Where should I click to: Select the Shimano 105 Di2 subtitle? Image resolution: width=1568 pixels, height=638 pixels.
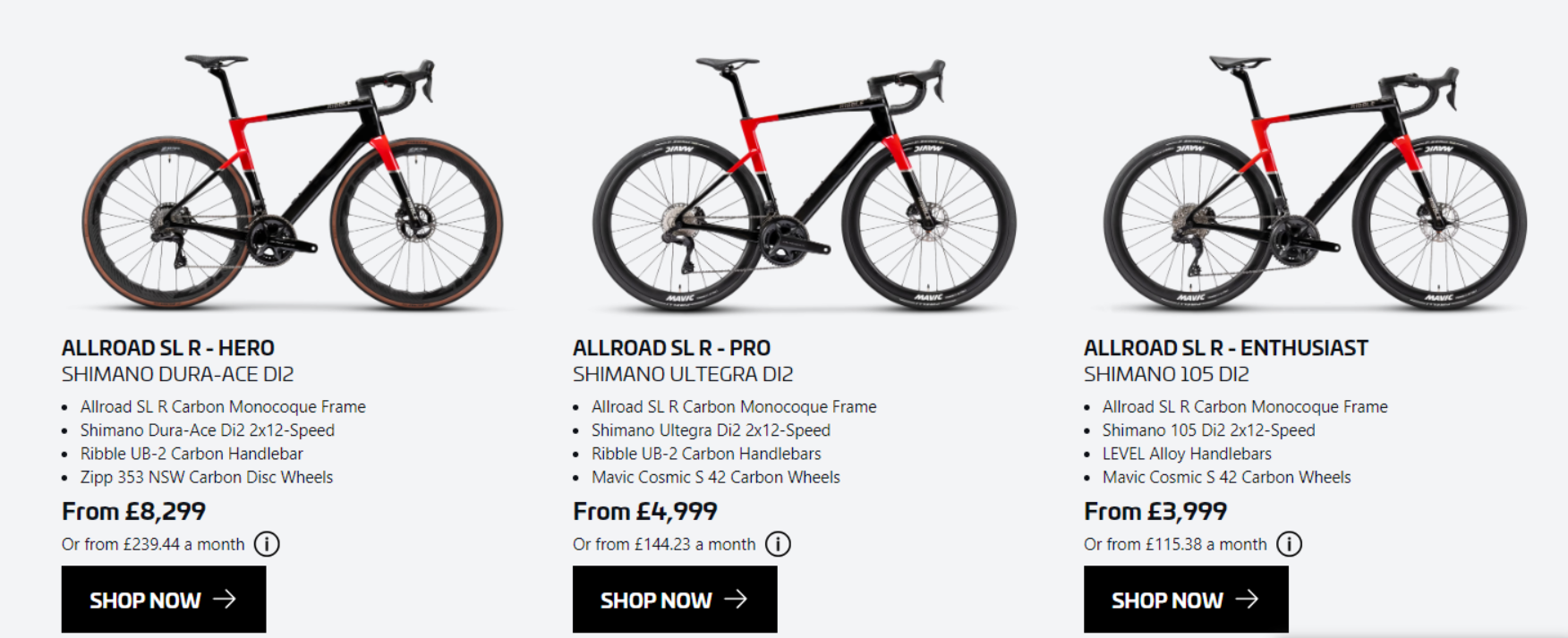click(1166, 374)
